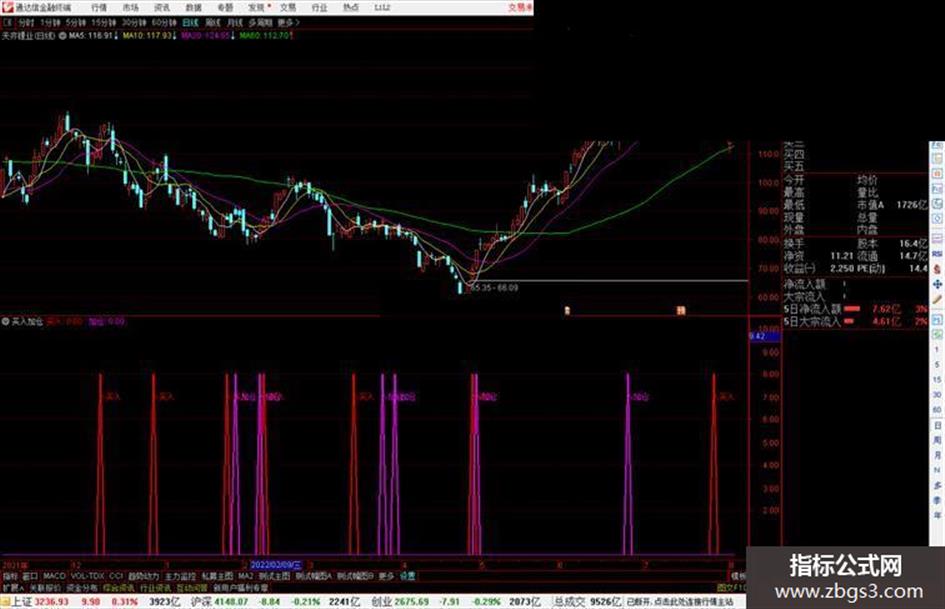
Task: Select the 主力监控 indicator tab
Action: 180,576
